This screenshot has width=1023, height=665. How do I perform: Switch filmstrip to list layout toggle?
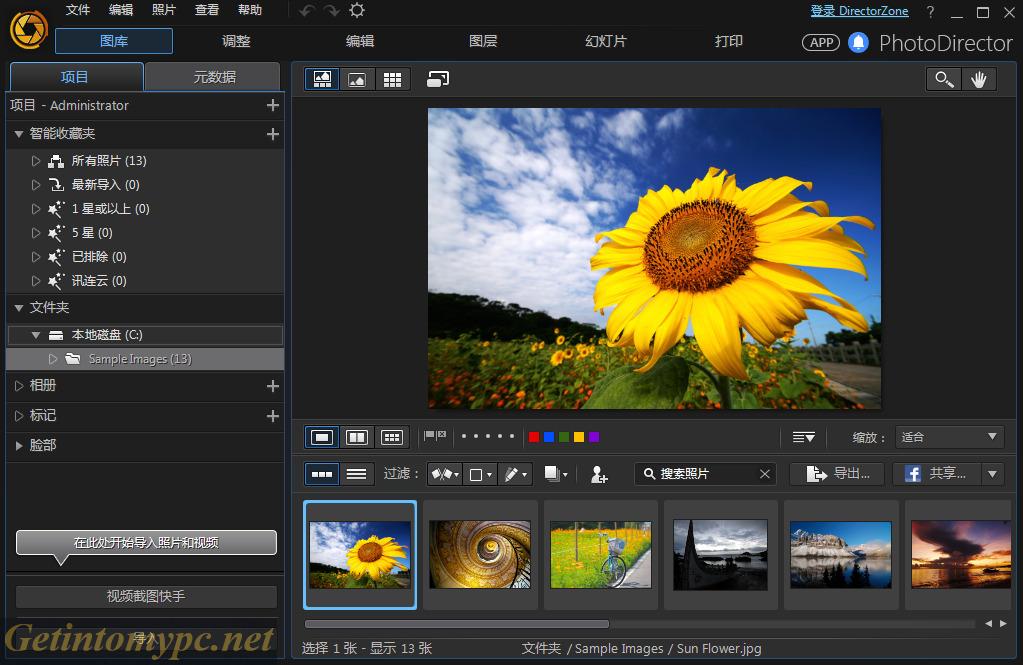pyautogui.click(x=357, y=473)
